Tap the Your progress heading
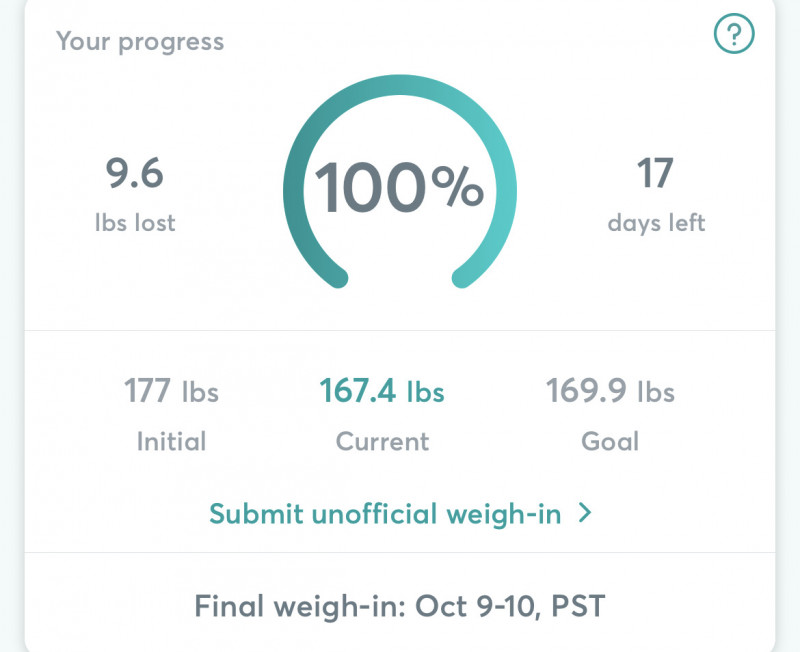 (140, 42)
